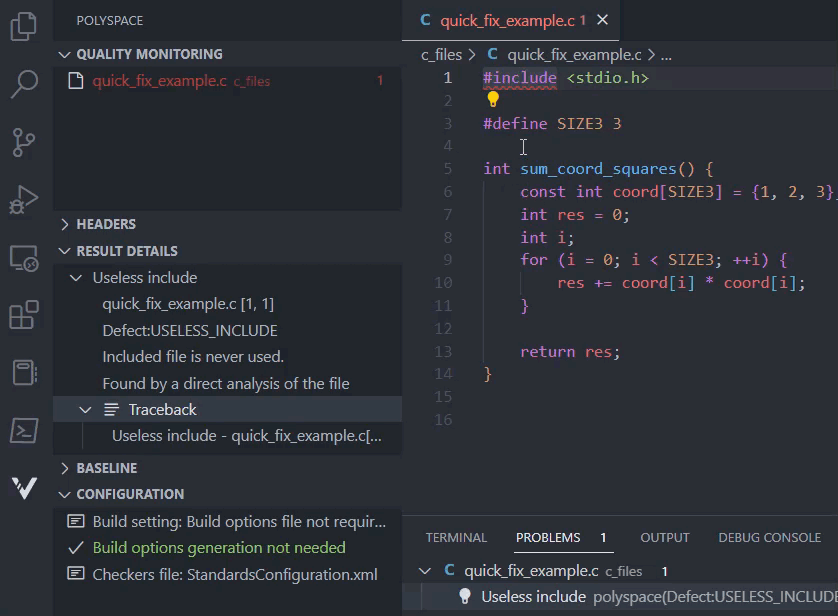Viewport: 838px width, 616px height.
Task: Click the Build setting entry icon
Action: coord(76,521)
